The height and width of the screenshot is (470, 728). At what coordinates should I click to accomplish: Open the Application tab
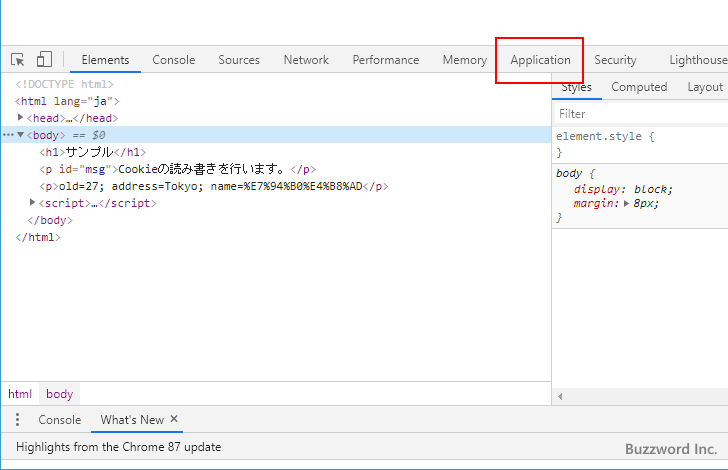click(540, 60)
